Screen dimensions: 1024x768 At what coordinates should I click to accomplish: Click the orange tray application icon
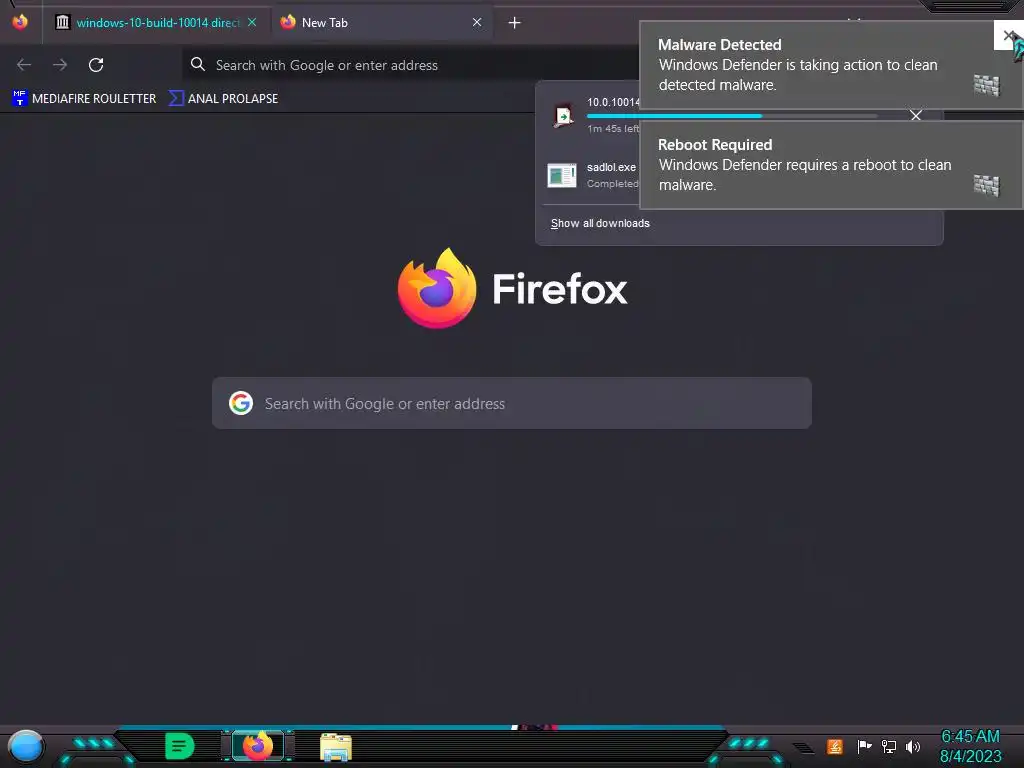[x=834, y=746]
